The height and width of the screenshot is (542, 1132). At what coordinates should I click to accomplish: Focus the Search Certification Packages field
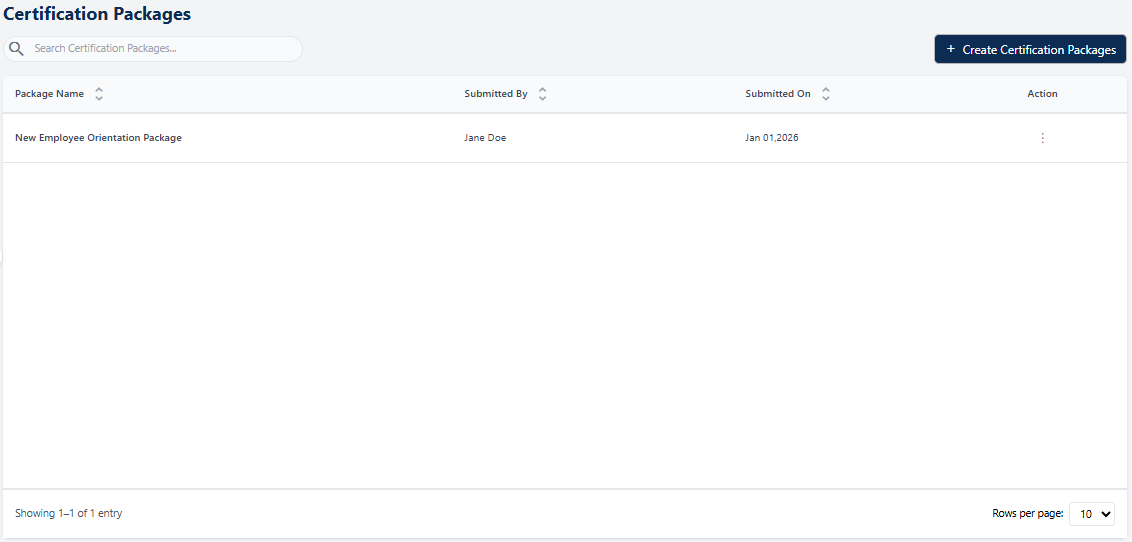160,49
